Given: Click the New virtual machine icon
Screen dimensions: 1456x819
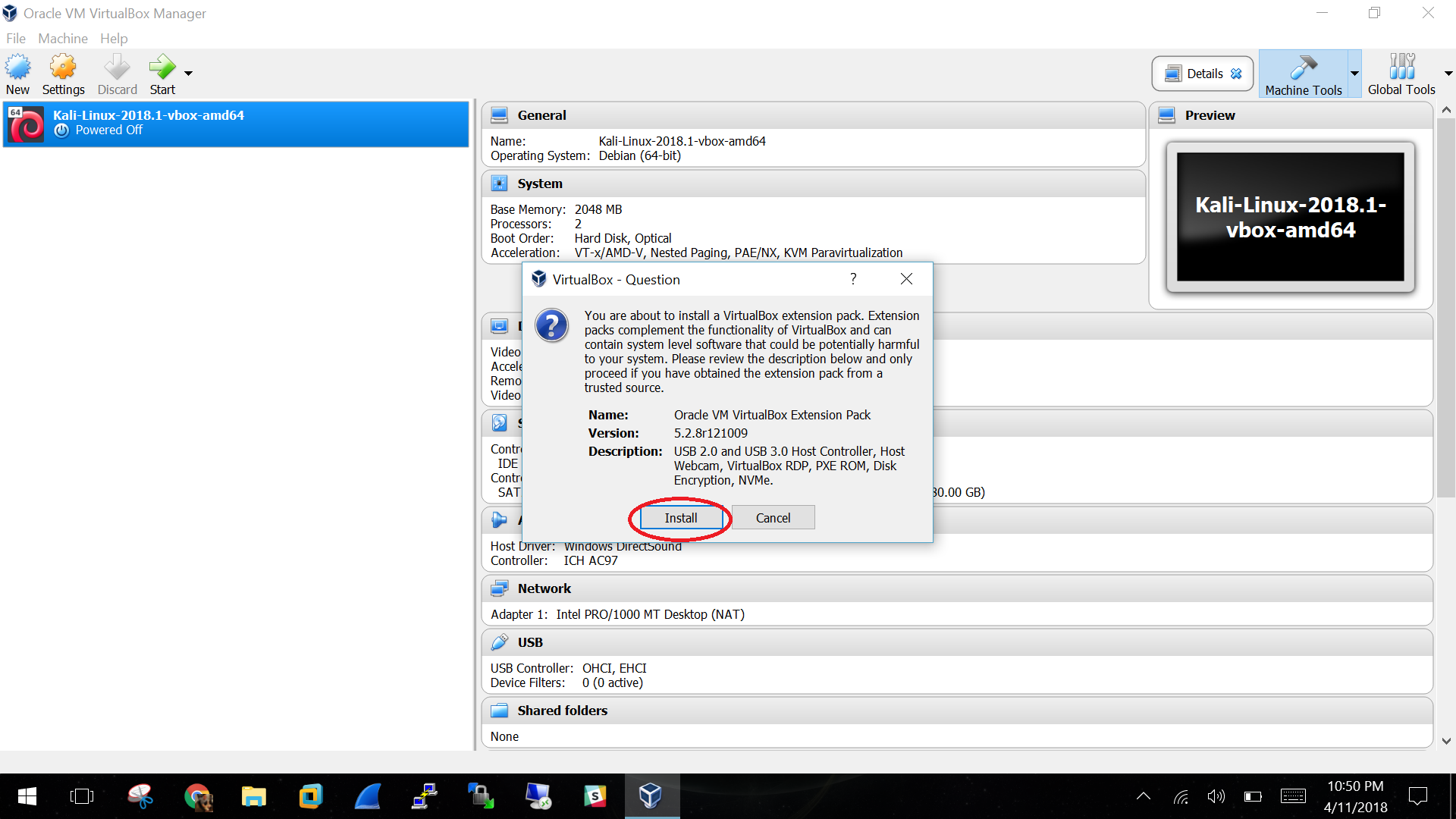Looking at the screenshot, I should tap(17, 67).
